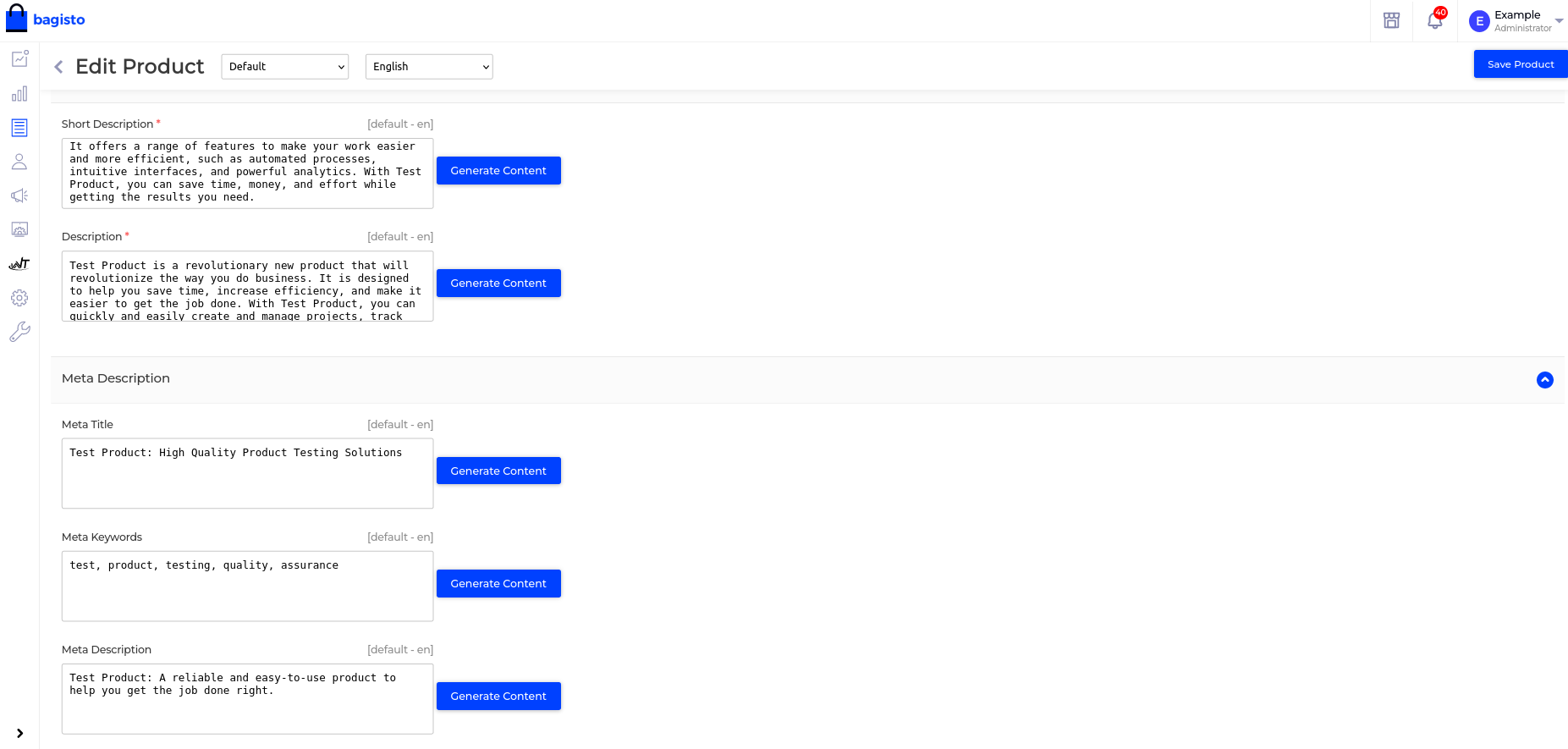The image size is (1568, 749).
Task: Open notifications bell with 40 badge
Action: tap(1435, 20)
